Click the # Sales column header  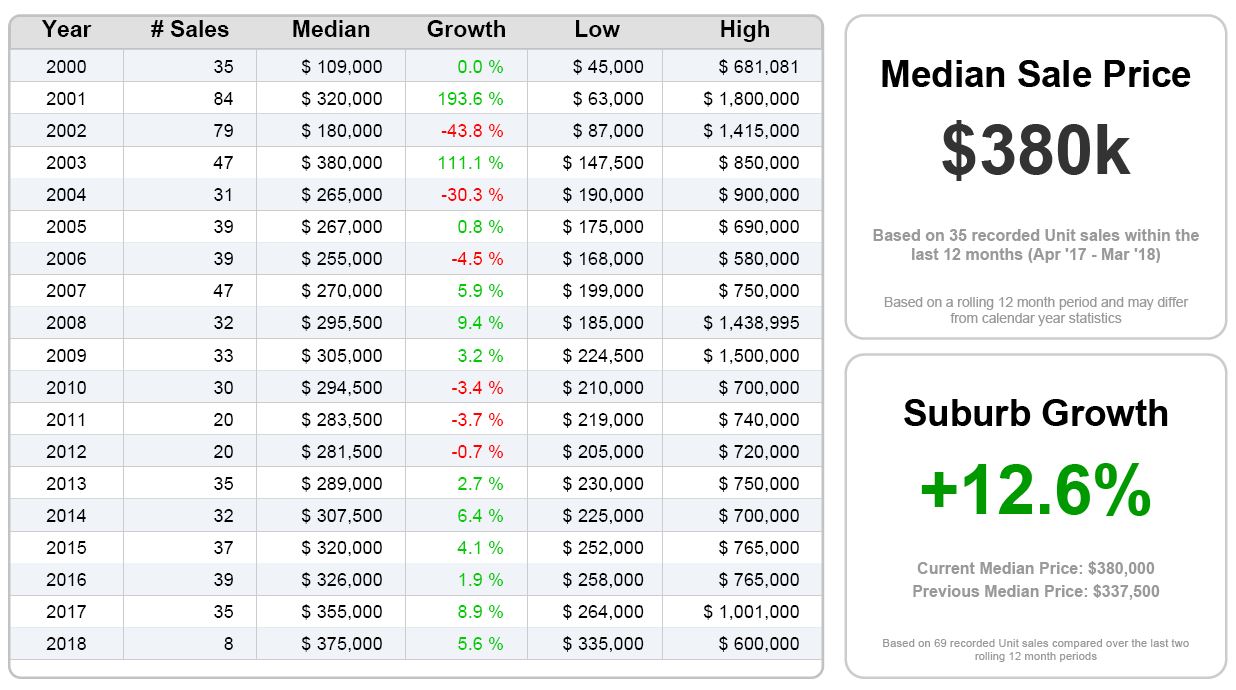point(190,30)
